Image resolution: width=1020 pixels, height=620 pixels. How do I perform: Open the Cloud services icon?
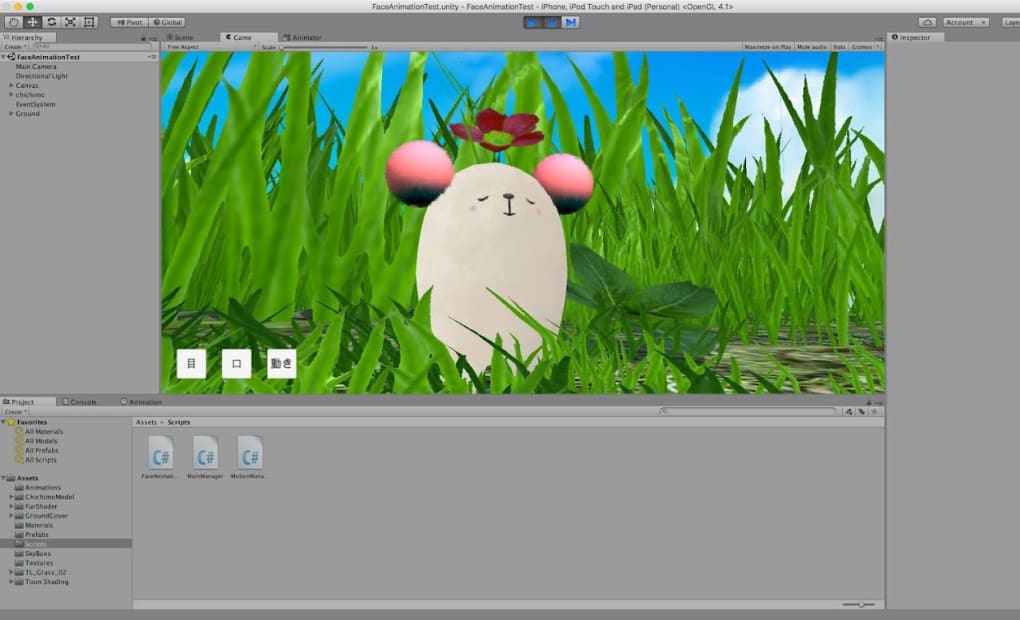[927, 22]
